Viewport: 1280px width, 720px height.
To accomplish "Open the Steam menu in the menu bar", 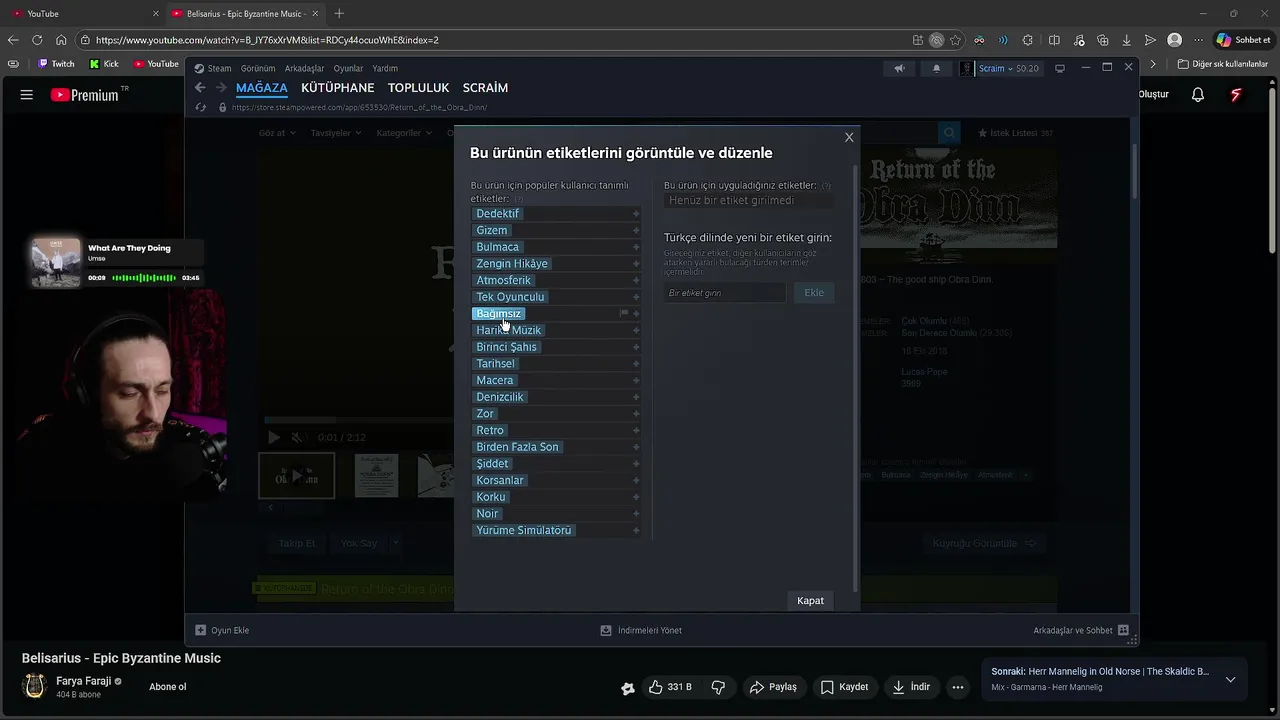I will click(213, 68).
